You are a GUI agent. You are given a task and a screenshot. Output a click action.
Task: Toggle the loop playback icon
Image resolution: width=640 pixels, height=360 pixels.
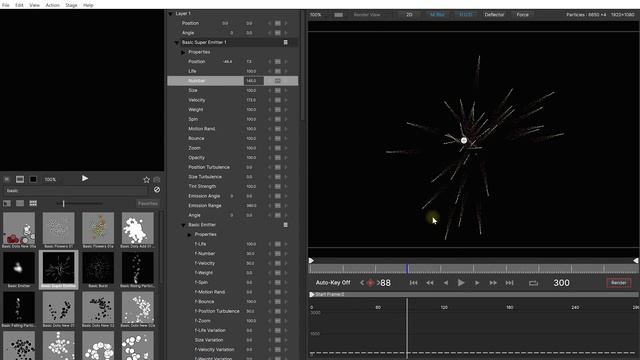(x=533, y=283)
